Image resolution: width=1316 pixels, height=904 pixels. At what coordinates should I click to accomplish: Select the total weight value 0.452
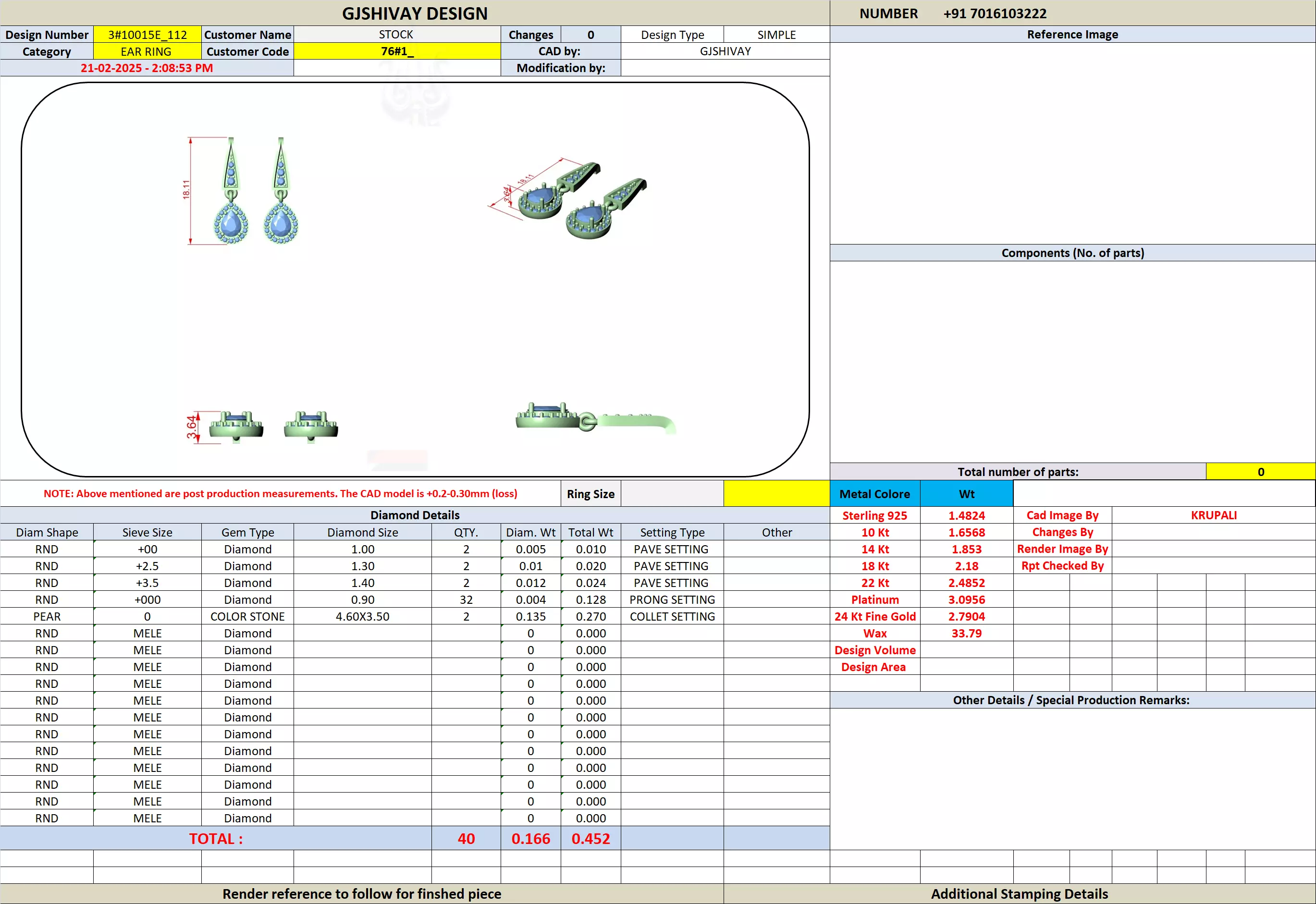(x=590, y=839)
